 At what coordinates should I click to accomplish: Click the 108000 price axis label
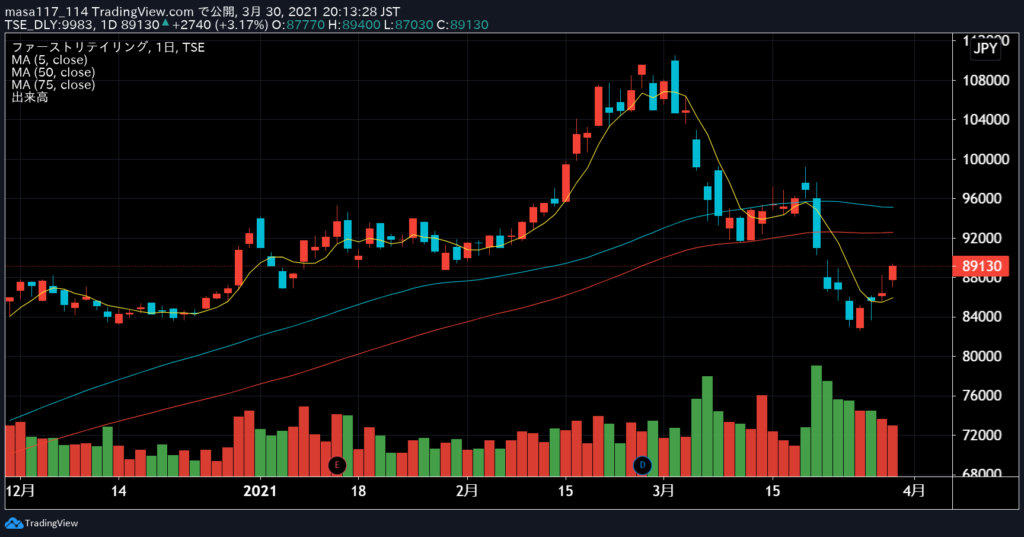(x=986, y=80)
